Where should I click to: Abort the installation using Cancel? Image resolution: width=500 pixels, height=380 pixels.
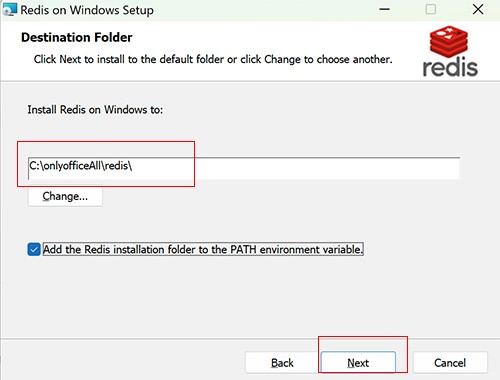click(x=450, y=363)
